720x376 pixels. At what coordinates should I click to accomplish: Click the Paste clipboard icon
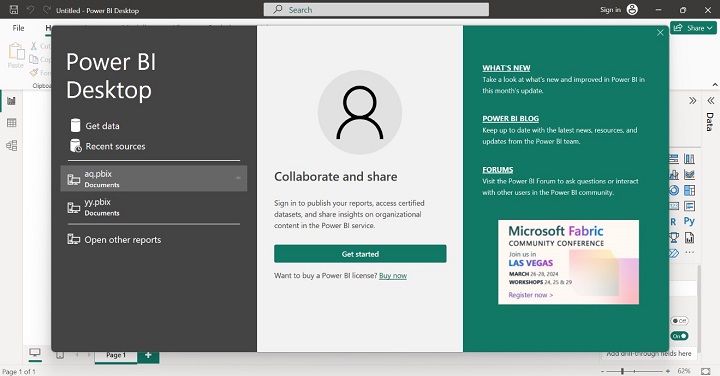(16, 51)
